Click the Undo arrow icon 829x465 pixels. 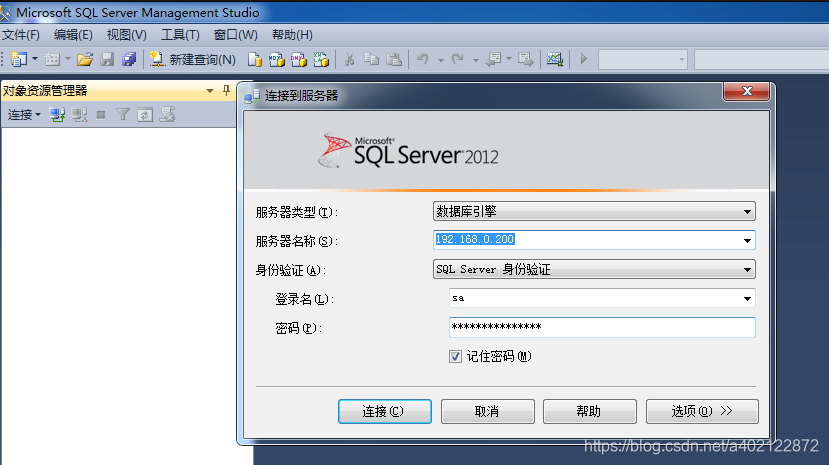[422, 59]
